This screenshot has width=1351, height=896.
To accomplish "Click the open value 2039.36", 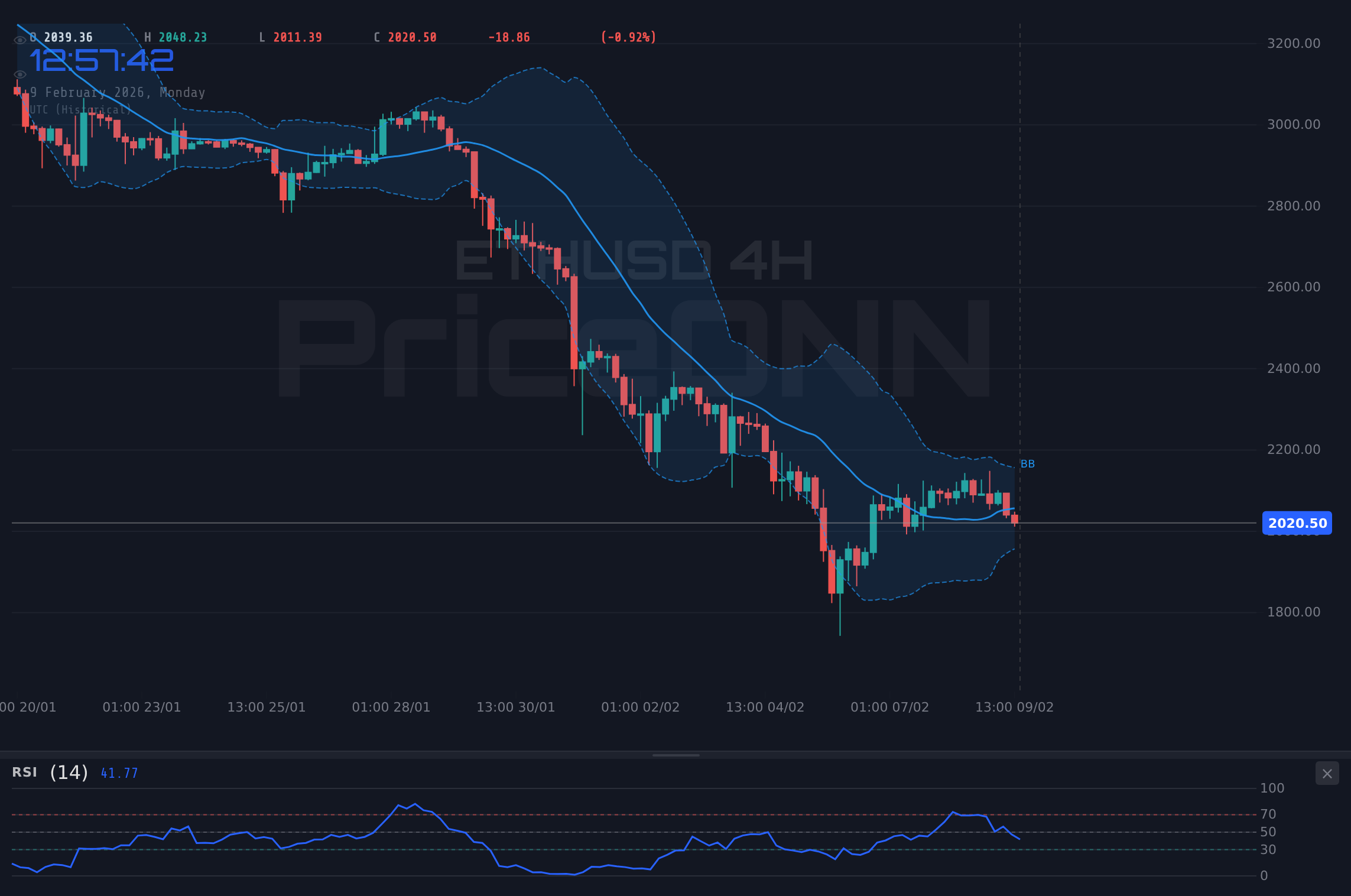I will pyautogui.click(x=69, y=37).
